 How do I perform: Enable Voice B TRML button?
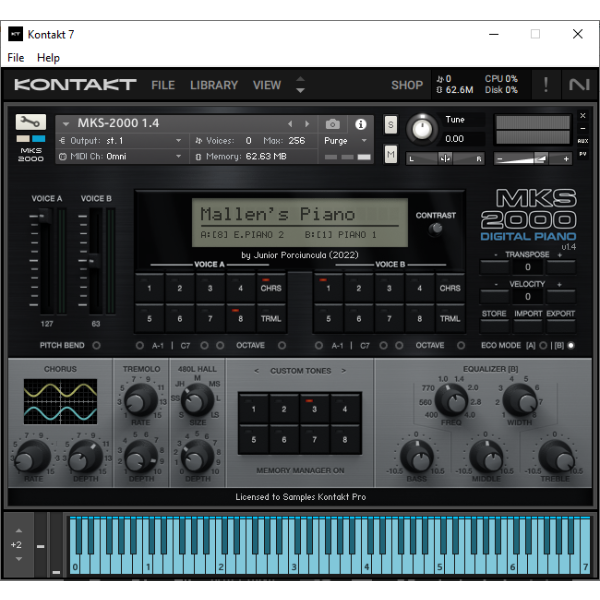pyautogui.click(x=450, y=318)
